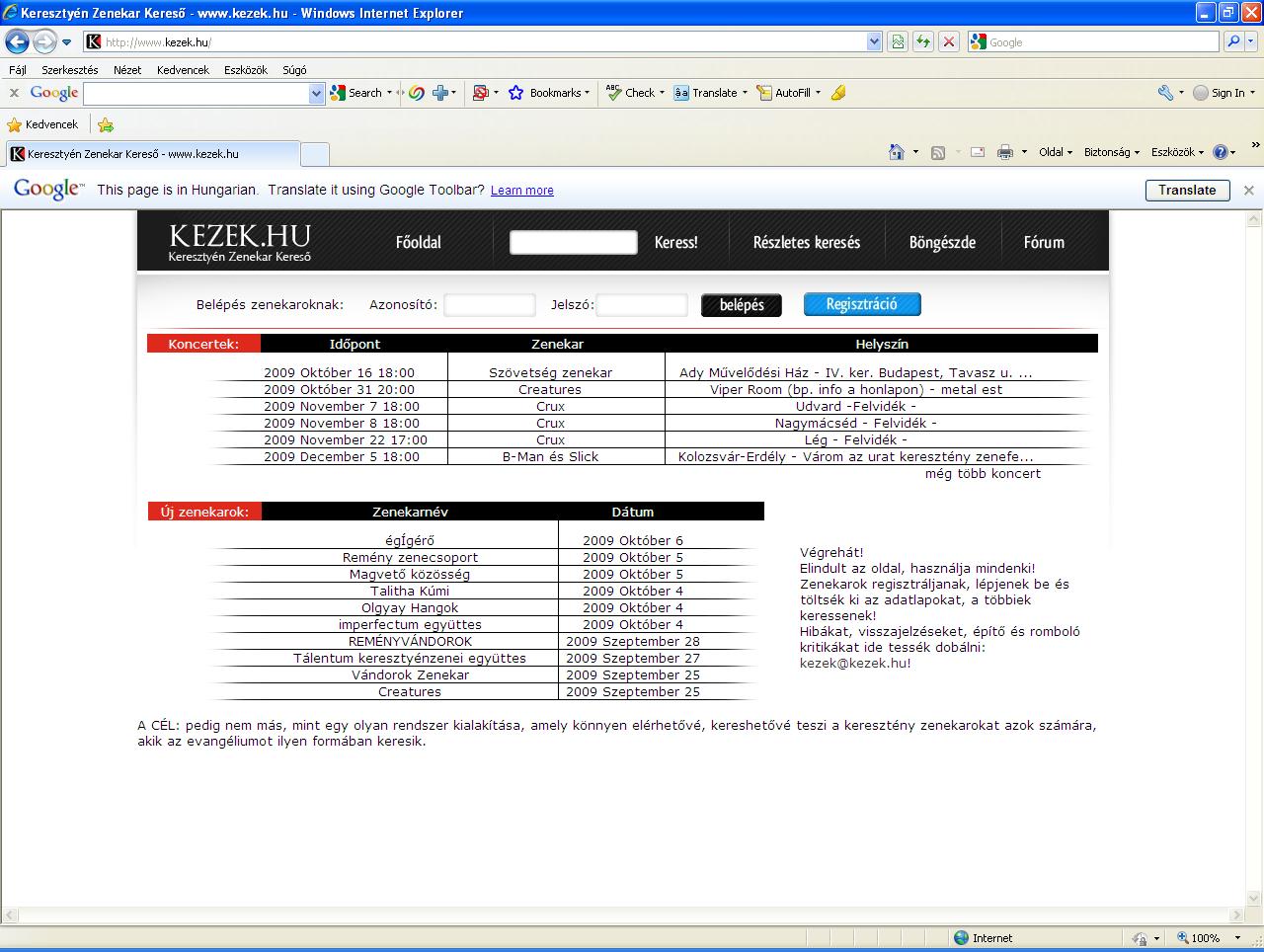Open the Google Toolbar search box dropdown

[316, 93]
